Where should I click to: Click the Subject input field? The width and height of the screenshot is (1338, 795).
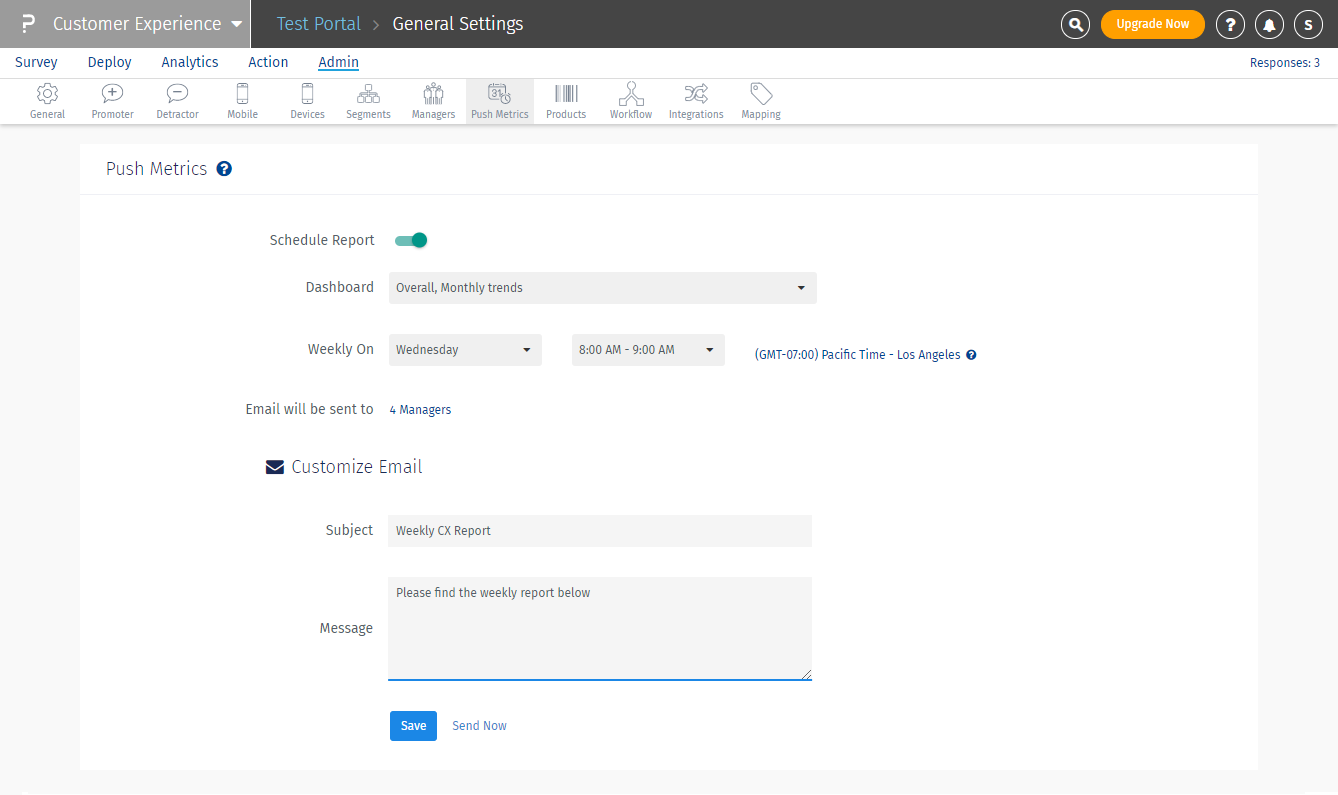600,531
